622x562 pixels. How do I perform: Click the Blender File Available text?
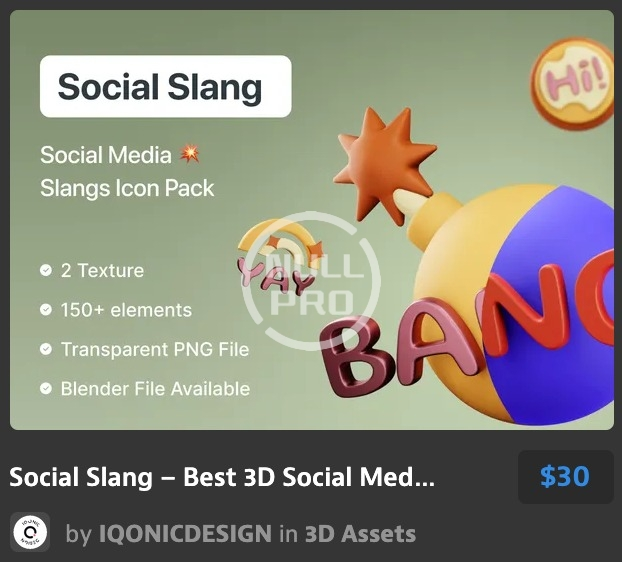pos(156,389)
